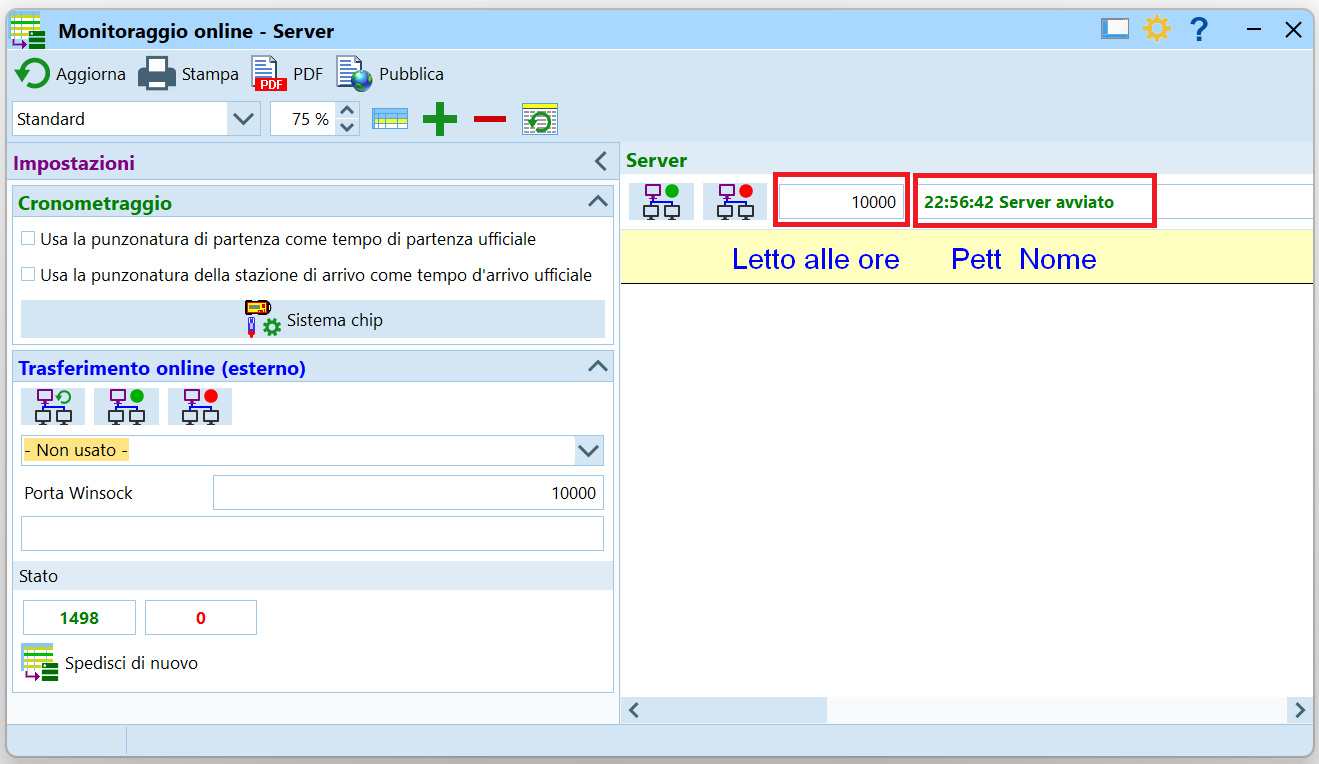Screen dimensions: 1319x764
Task: Stop the server with the red network icon
Action: 735,201
